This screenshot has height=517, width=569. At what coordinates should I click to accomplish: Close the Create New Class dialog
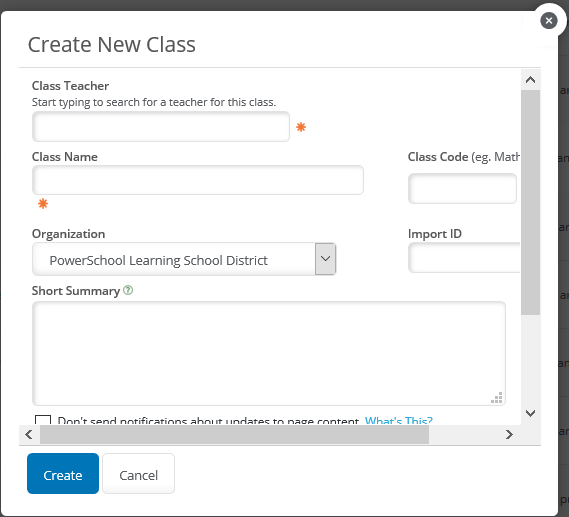549,21
